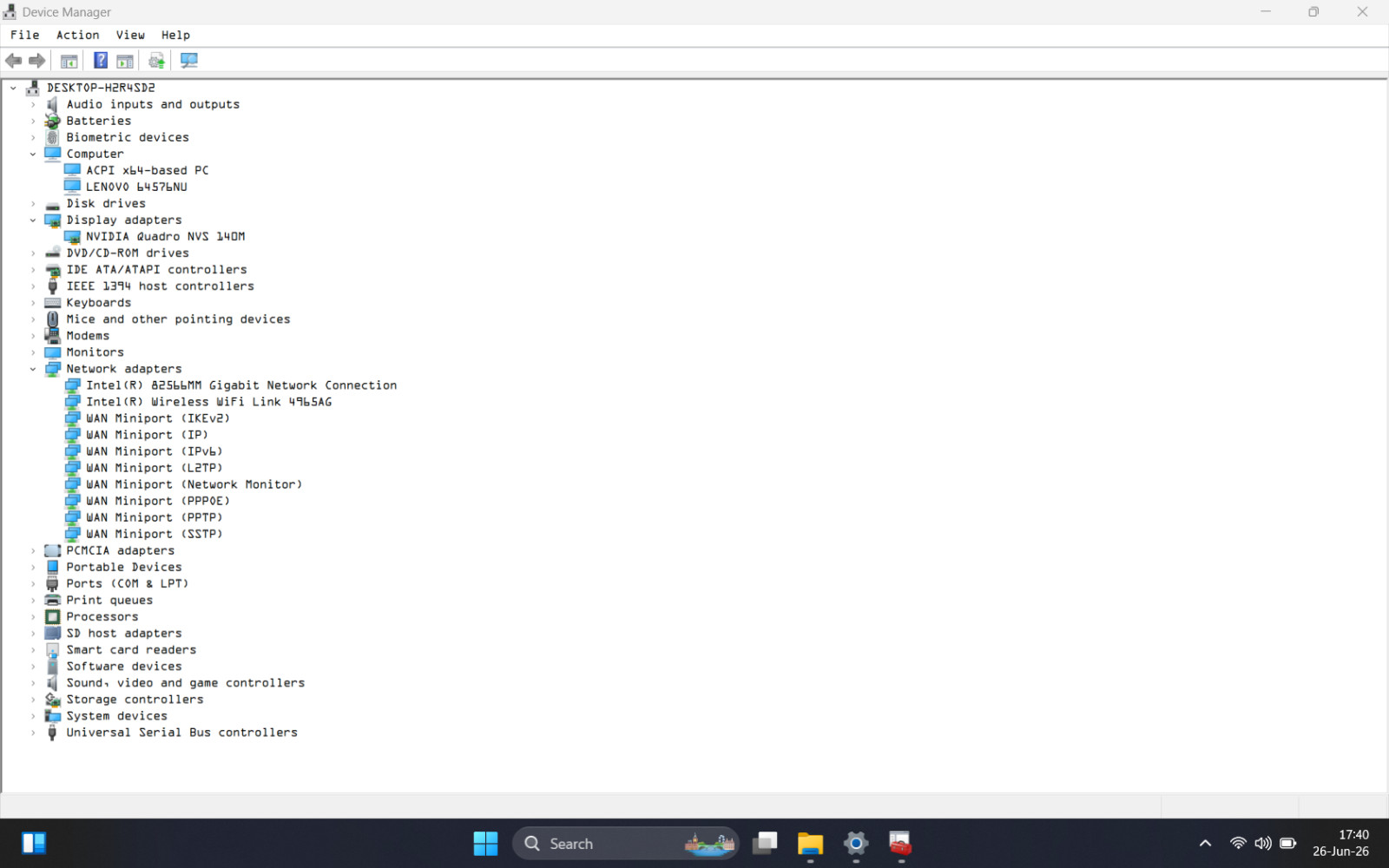
Task: Open the Windows Start button
Action: point(485,844)
